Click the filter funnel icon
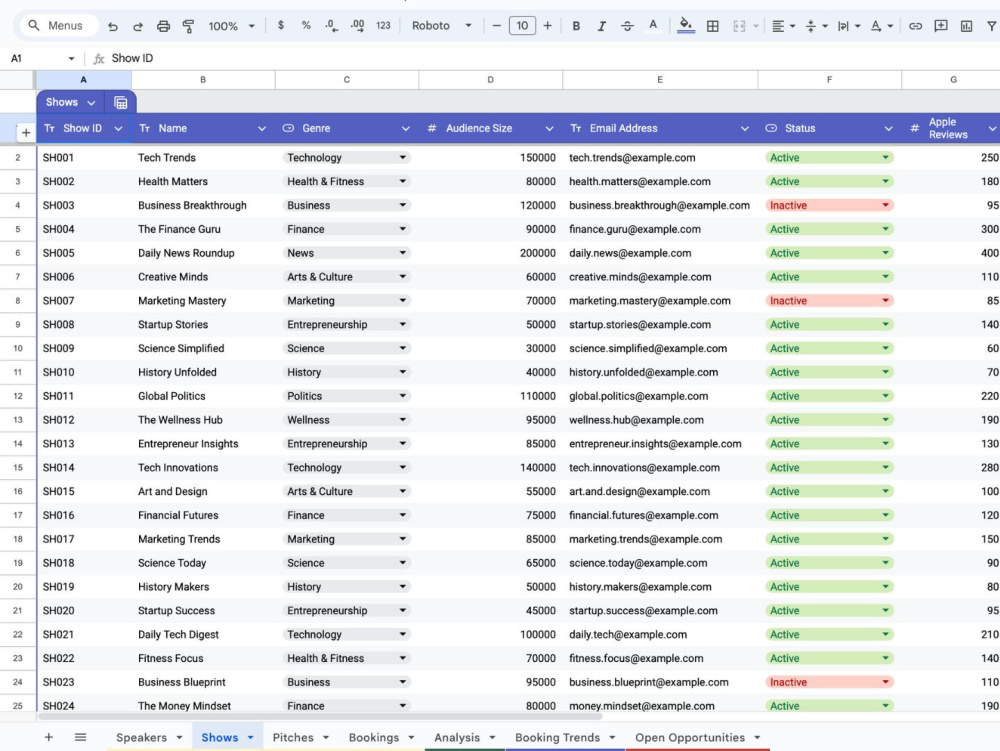Screen dimensions: 1000x751 pyautogui.click(x=992, y=26)
